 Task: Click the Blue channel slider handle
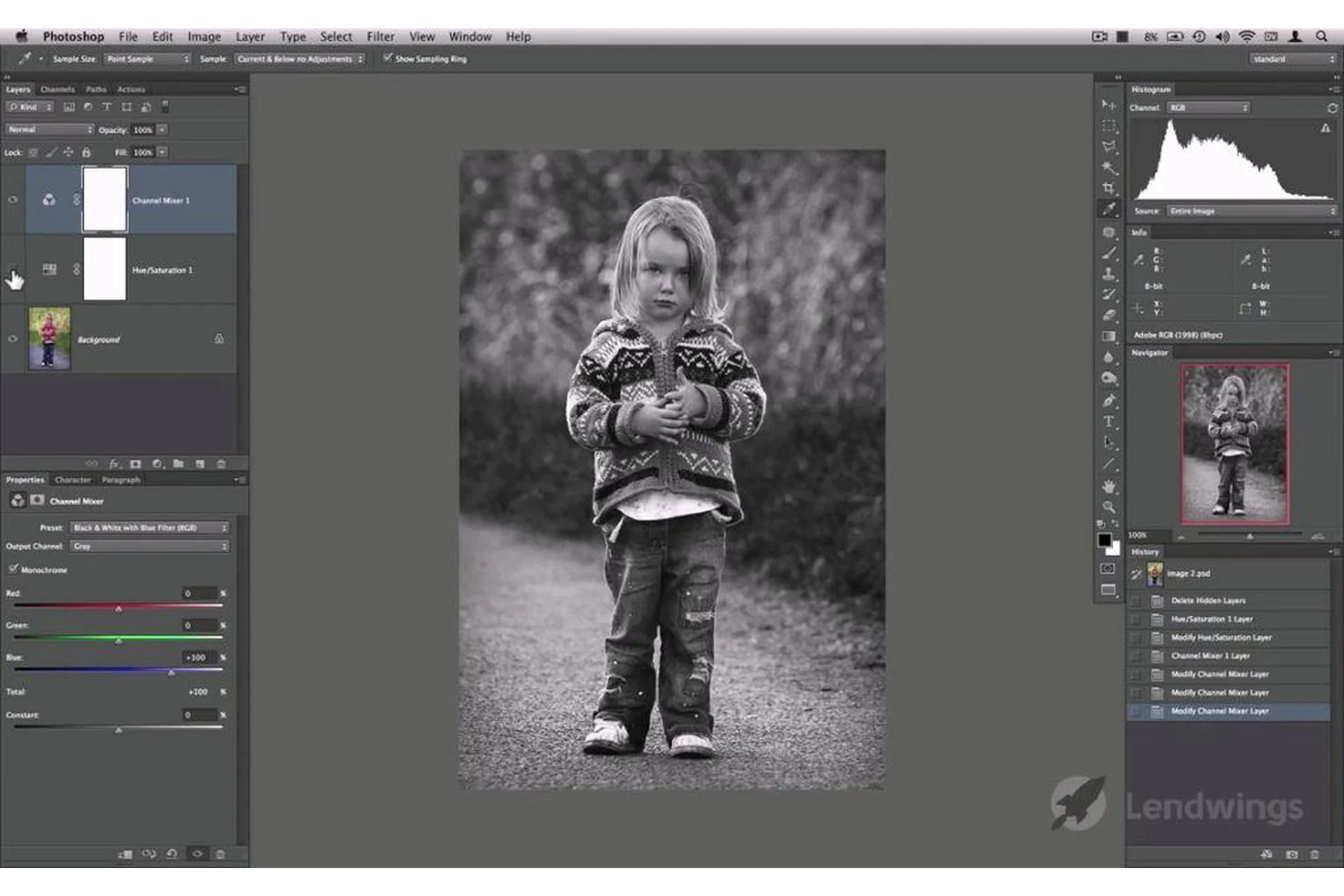click(171, 673)
